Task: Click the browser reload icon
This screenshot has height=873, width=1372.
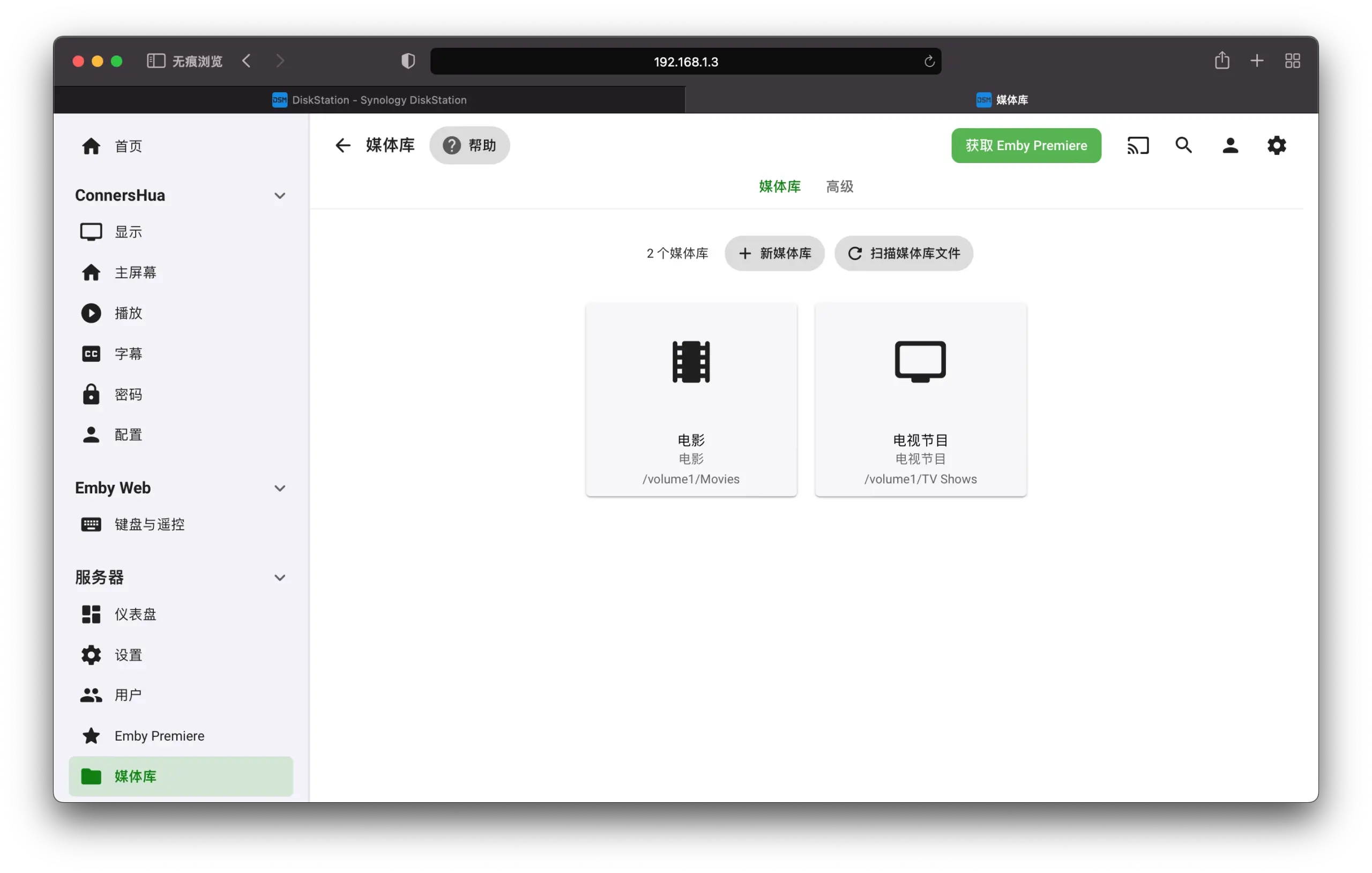Action: pyautogui.click(x=929, y=62)
